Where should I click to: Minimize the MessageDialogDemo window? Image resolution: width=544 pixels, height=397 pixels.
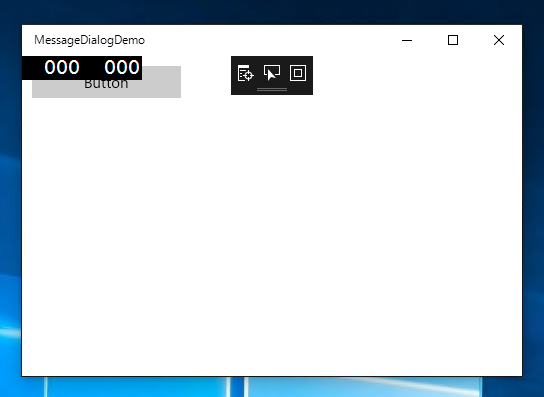click(x=407, y=40)
